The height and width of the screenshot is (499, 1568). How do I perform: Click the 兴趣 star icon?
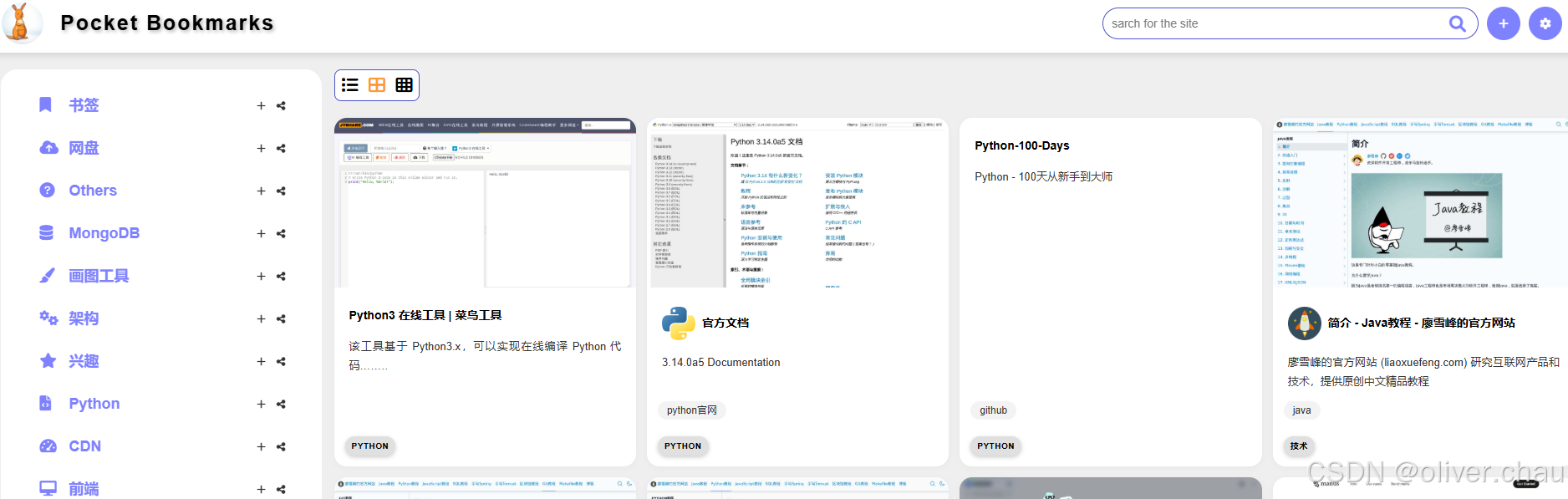click(x=48, y=360)
